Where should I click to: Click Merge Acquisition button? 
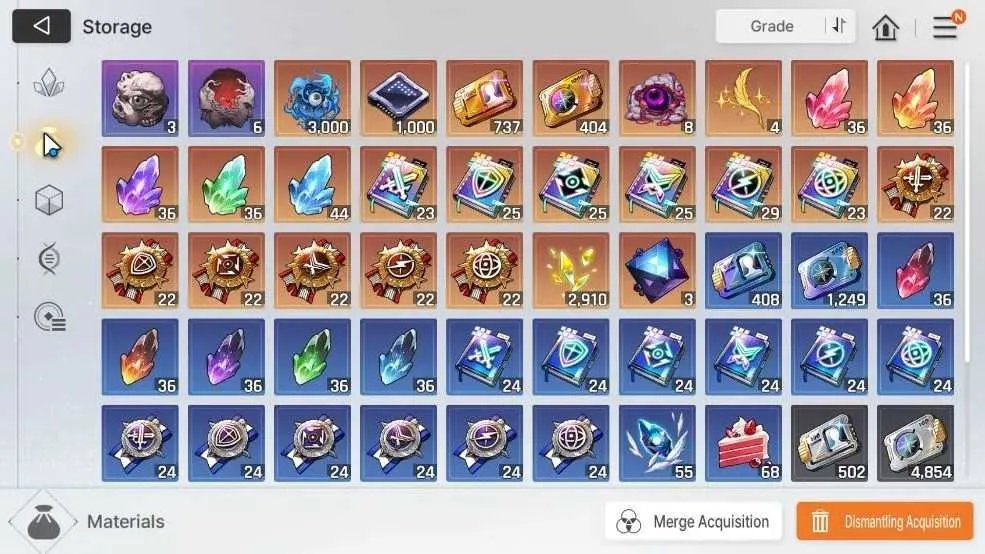[x=694, y=521]
